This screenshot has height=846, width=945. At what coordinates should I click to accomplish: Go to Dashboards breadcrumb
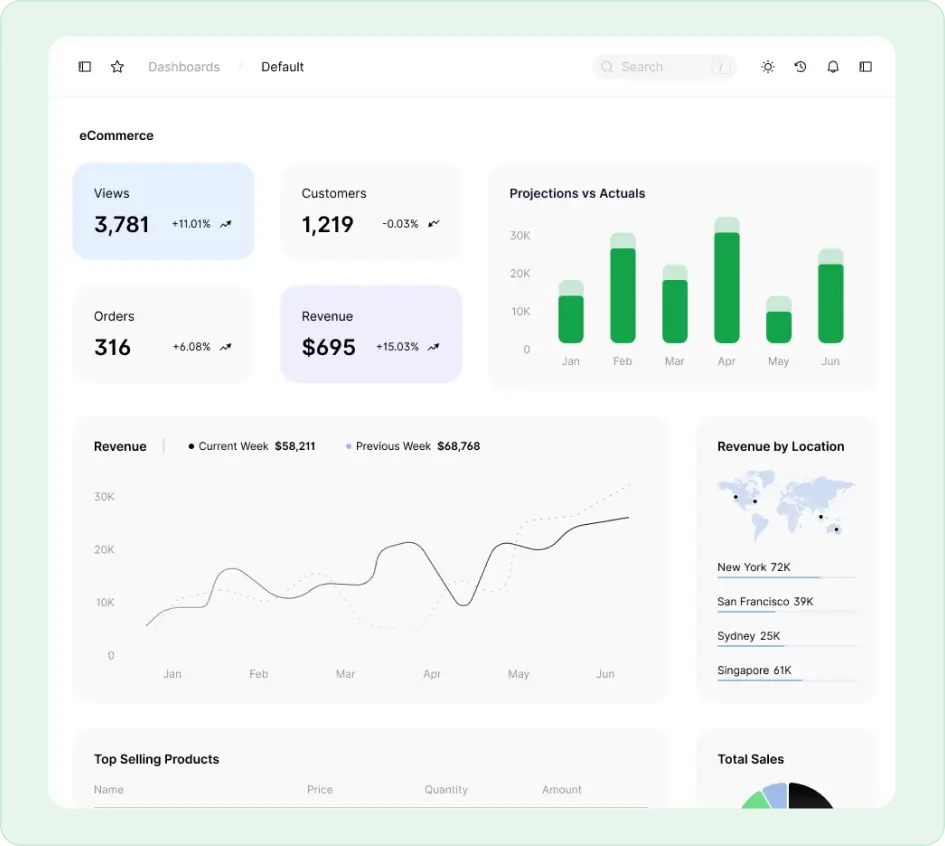(184, 67)
